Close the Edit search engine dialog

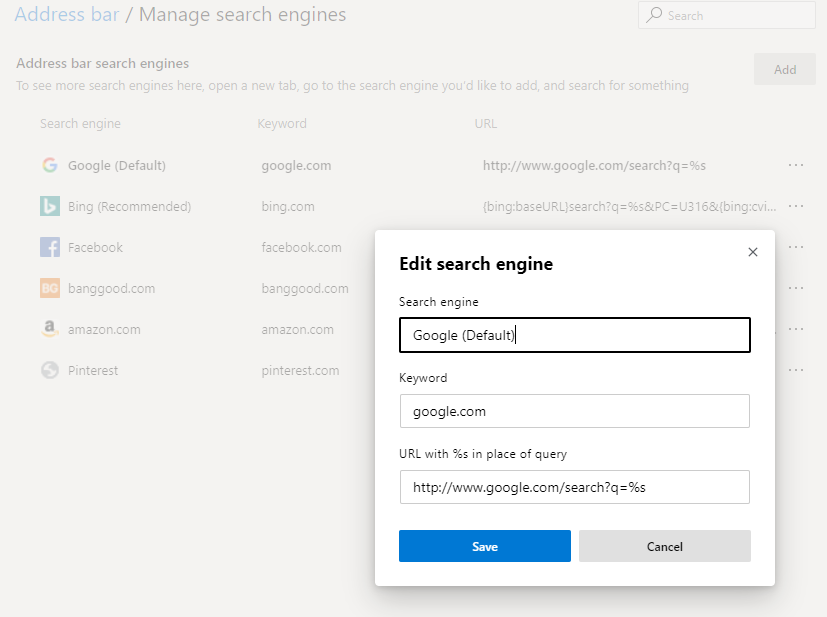(x=753, y=252)
